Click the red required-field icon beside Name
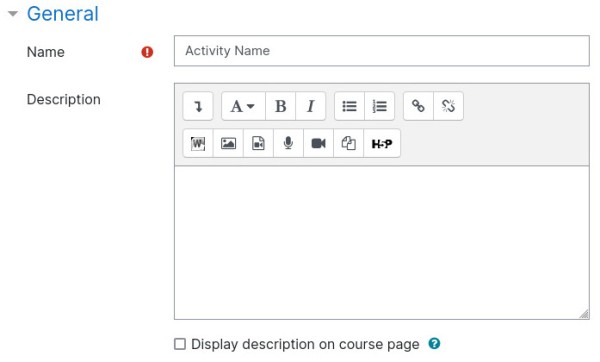Viewport: 600px width, 362px height. pyautogui.click(x=147, y=52)
